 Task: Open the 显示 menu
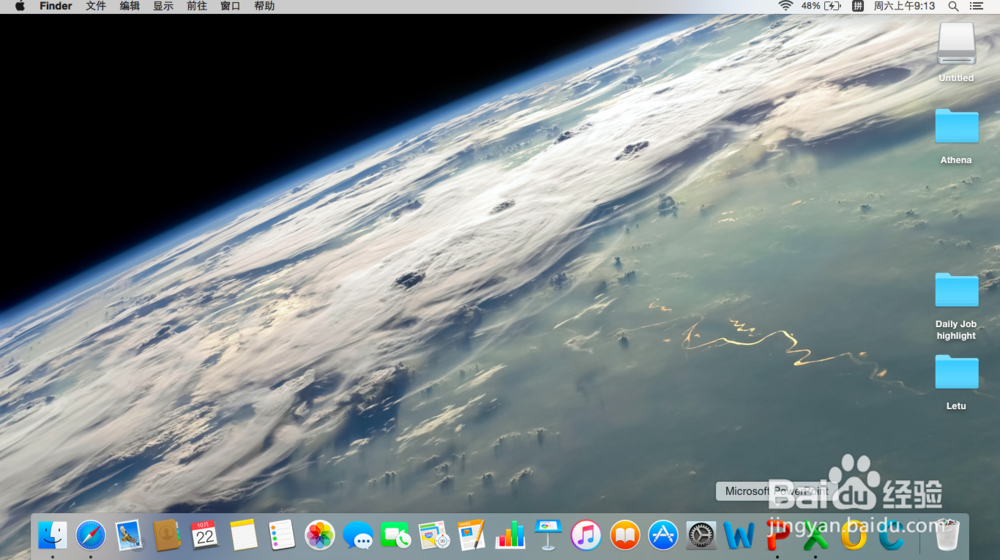pyautogui.click(x=163, y=6)
